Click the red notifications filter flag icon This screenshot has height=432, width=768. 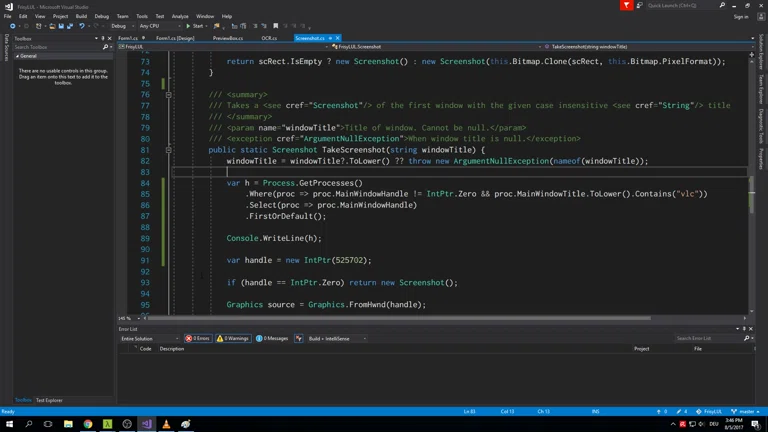click(626, 5)
